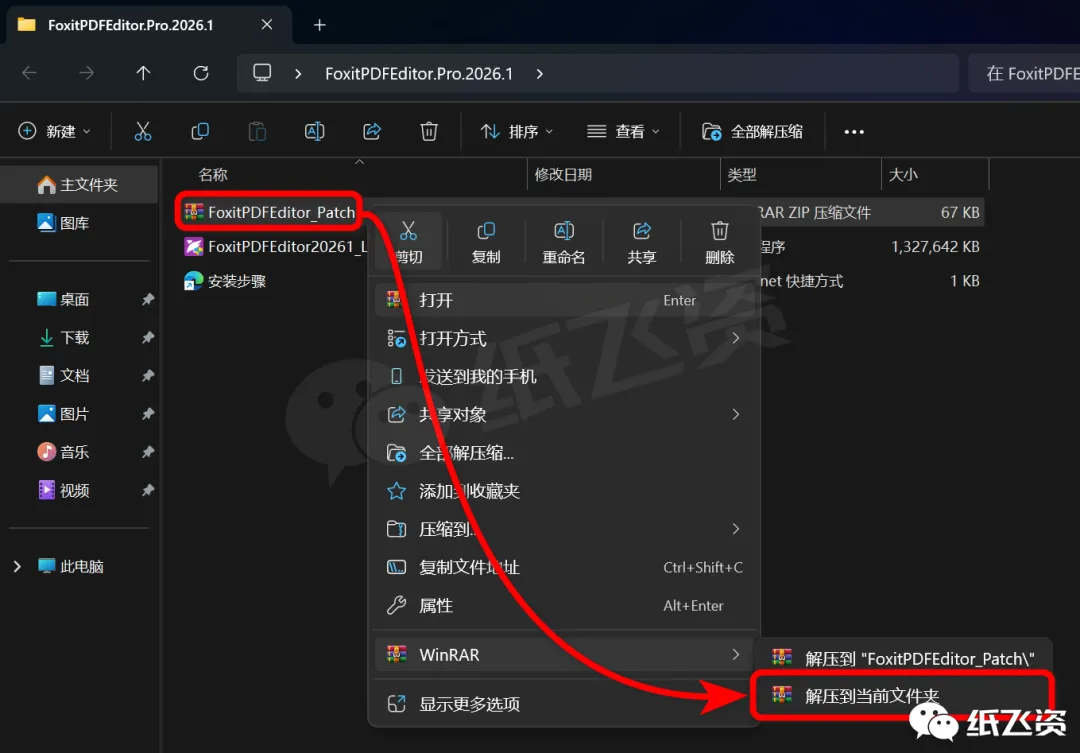1080x753 pixels.
Task: Click 复制 in the context menu
Action: click(486, 243)
